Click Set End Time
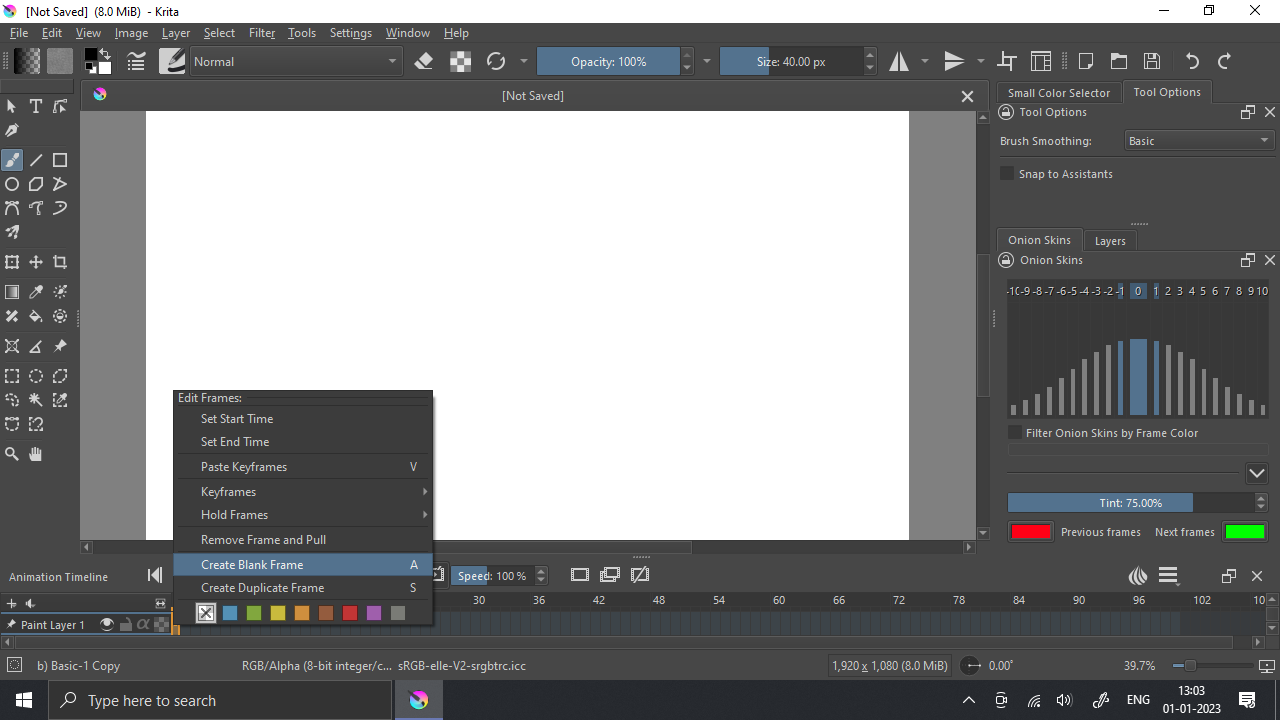The image size is (1280, 720). [x=303, y=442]
